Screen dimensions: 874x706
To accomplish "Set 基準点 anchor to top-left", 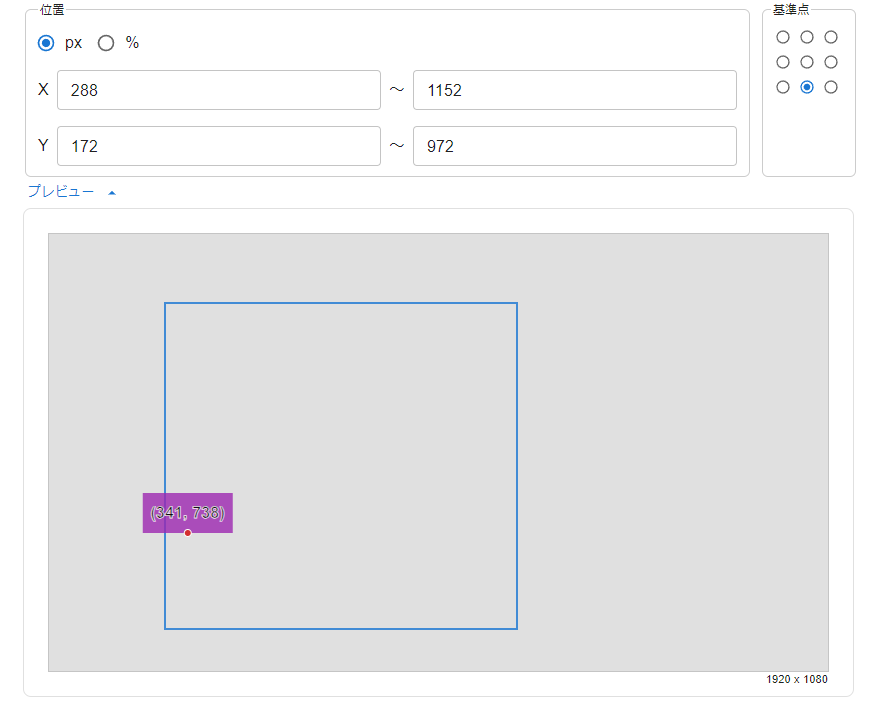I will click(x=783, y=37).
